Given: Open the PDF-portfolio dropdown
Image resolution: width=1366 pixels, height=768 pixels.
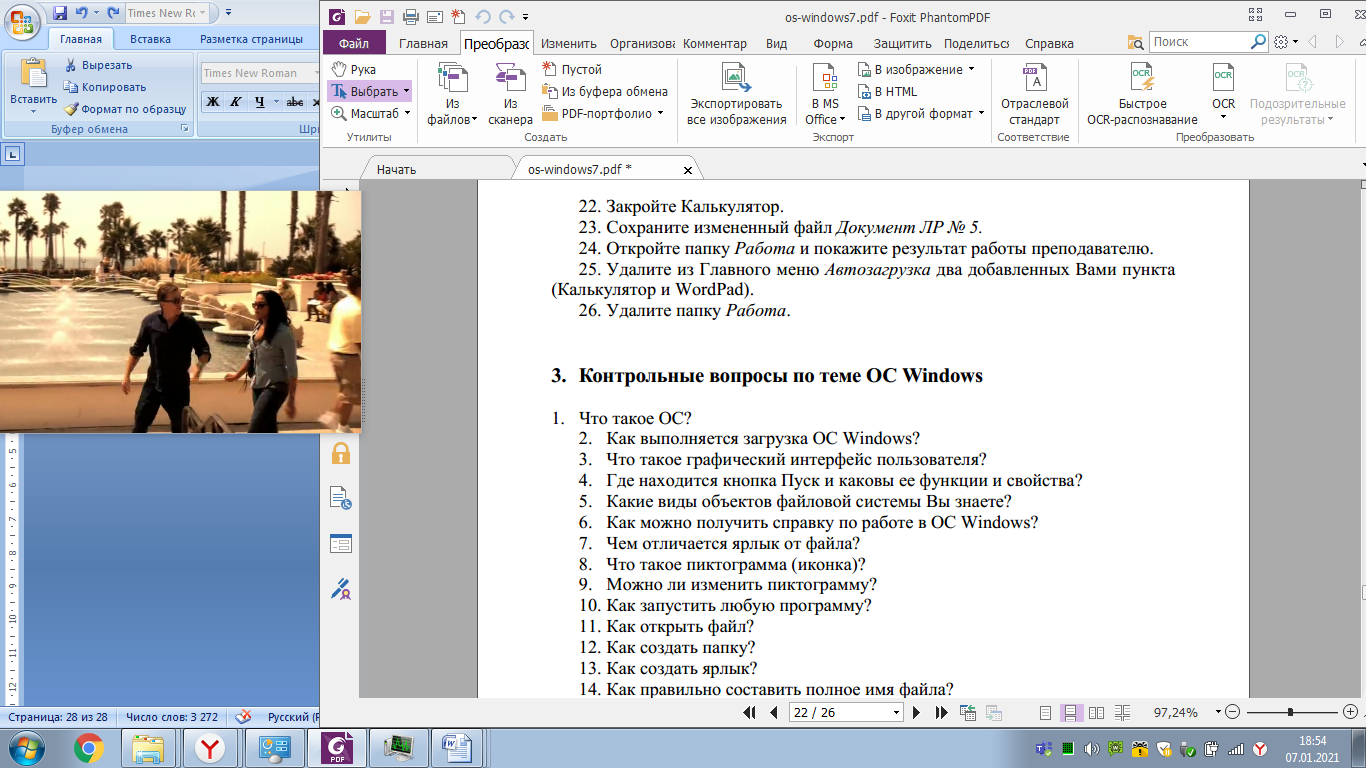Looking at the screenshot, I should [x=661, y=113].
